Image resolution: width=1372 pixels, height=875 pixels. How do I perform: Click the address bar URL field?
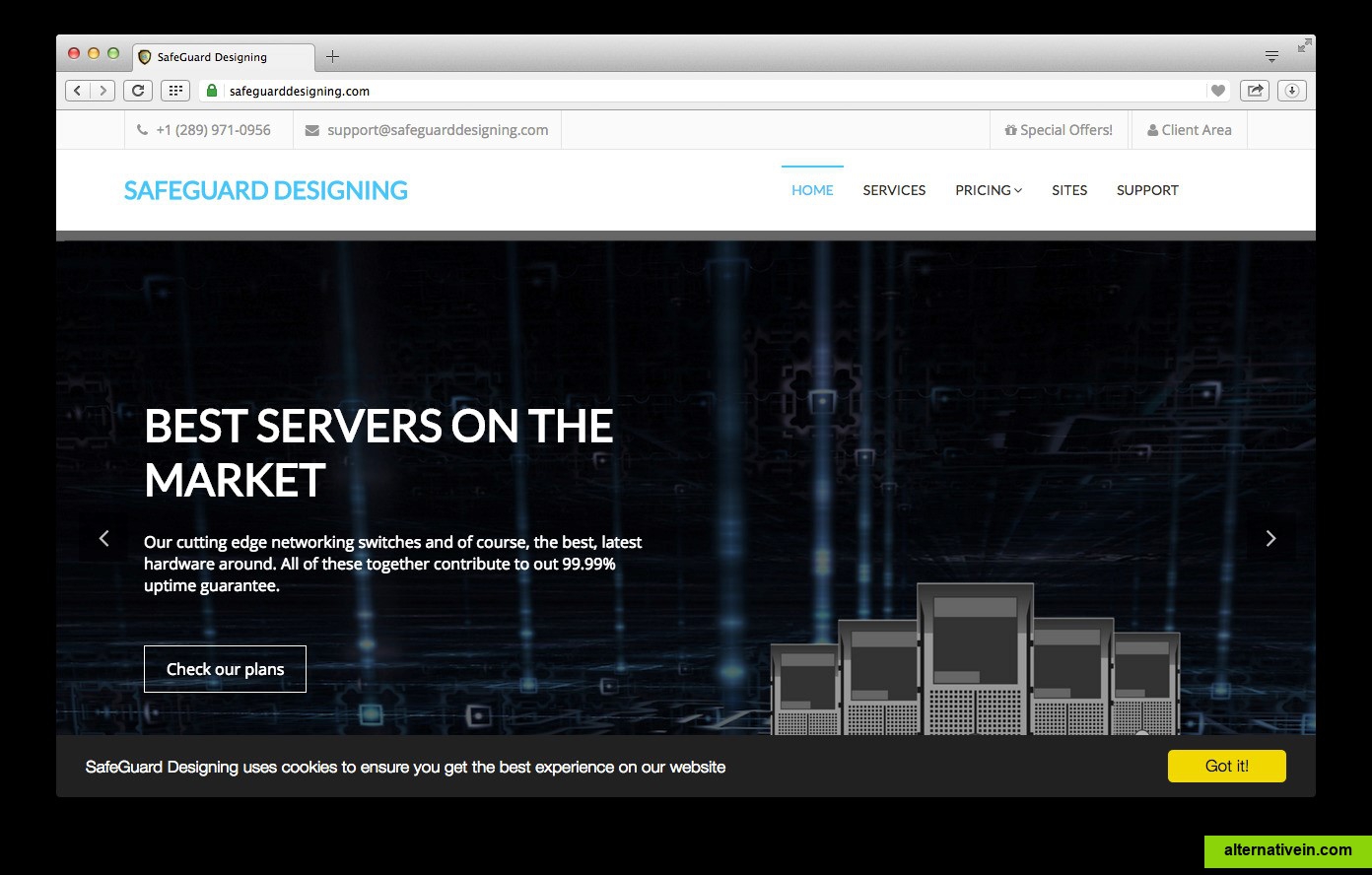pyautogui.click(x=690, y=91)
